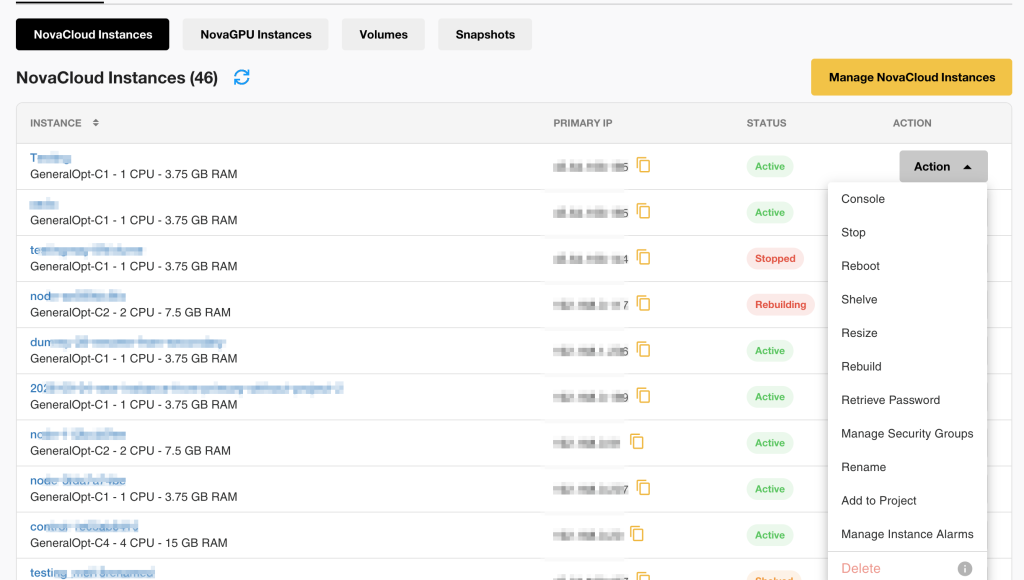Click the info icon beside Delete
The image size is (1024, 580).
[965, 568]
